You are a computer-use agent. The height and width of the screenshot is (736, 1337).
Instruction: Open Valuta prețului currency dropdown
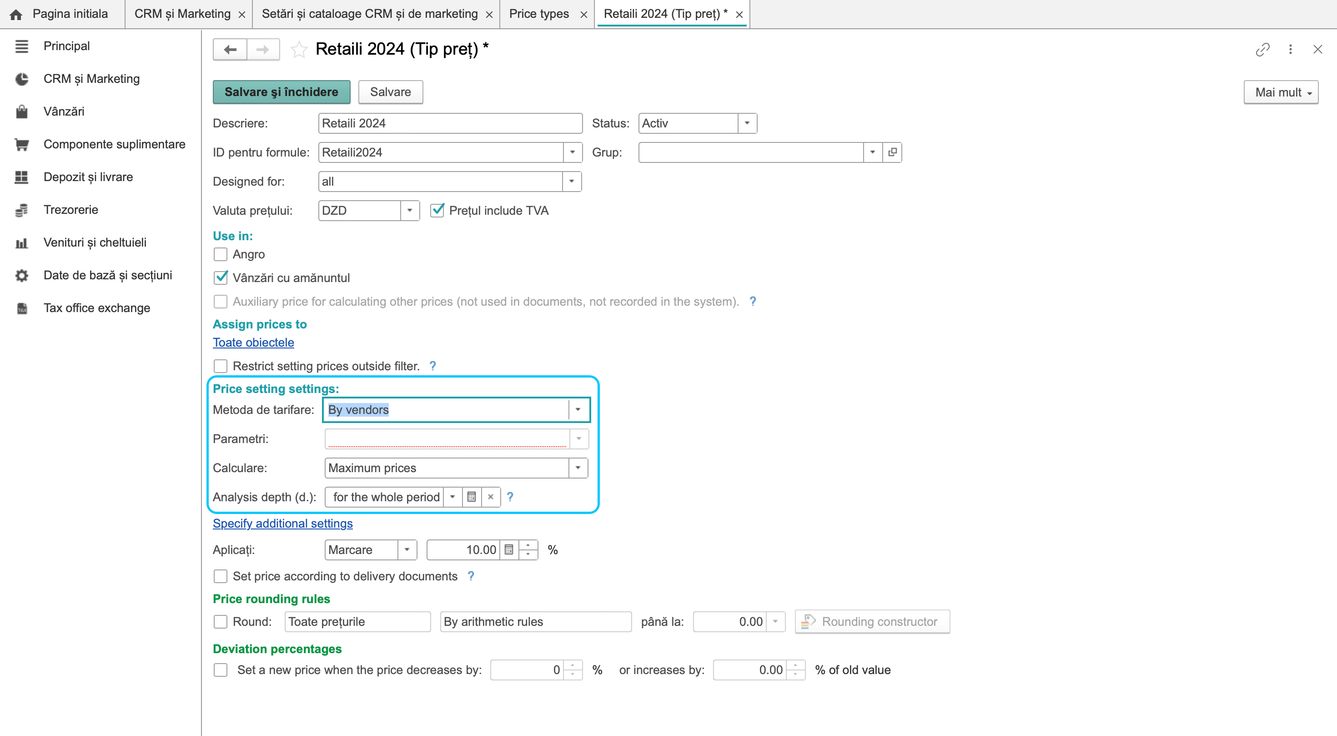pyautogui.click(x=409, y=210)
